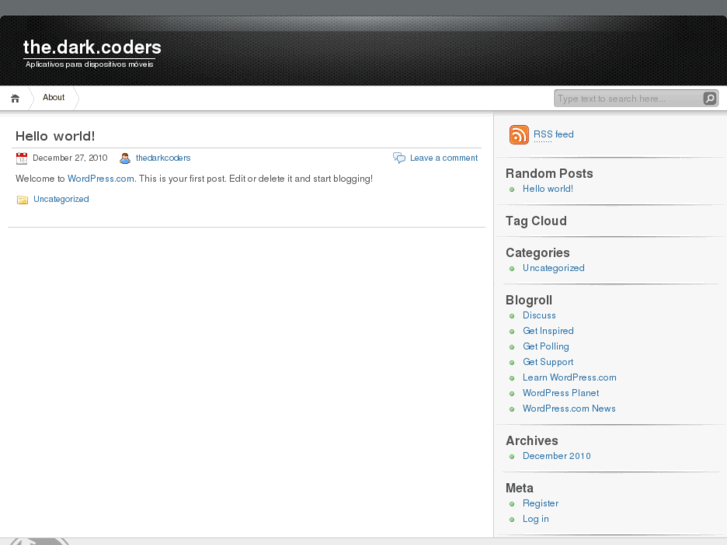The height and width of the screenshot is (545, 727).
Task: Follow the WordPress.com link in post
Action: point(101,179)
